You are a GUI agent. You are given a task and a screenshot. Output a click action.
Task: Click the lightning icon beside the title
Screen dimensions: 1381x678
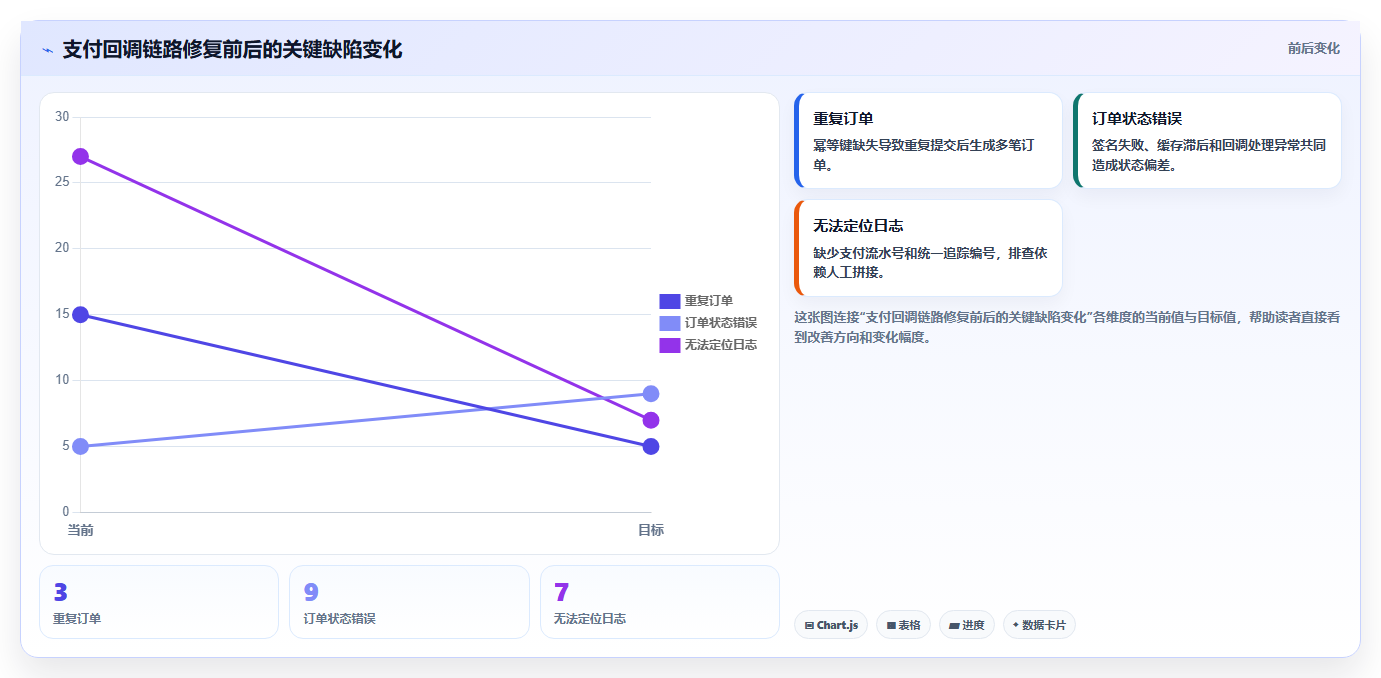pyautogui.click(x=47, y=50)
